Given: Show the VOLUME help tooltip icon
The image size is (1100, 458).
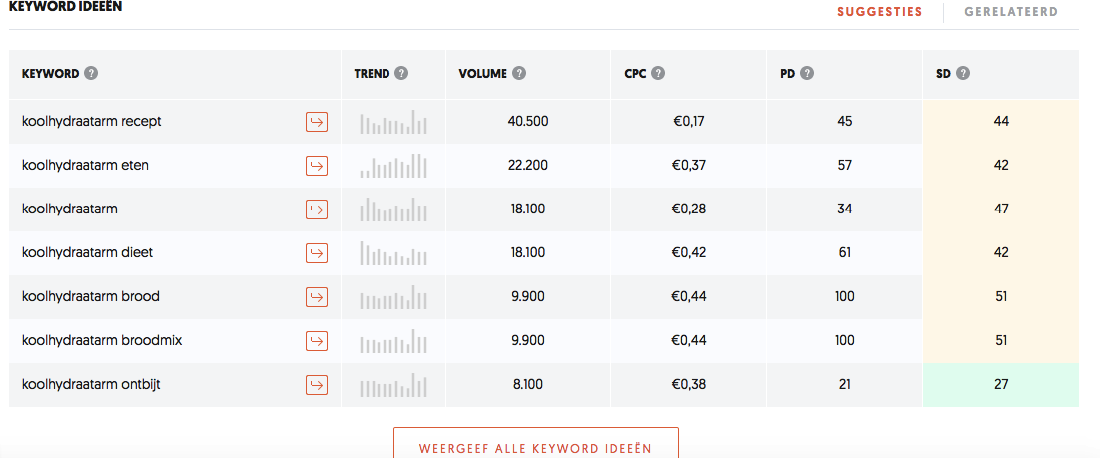Looking at the screenshot, I should pos(518,74).
